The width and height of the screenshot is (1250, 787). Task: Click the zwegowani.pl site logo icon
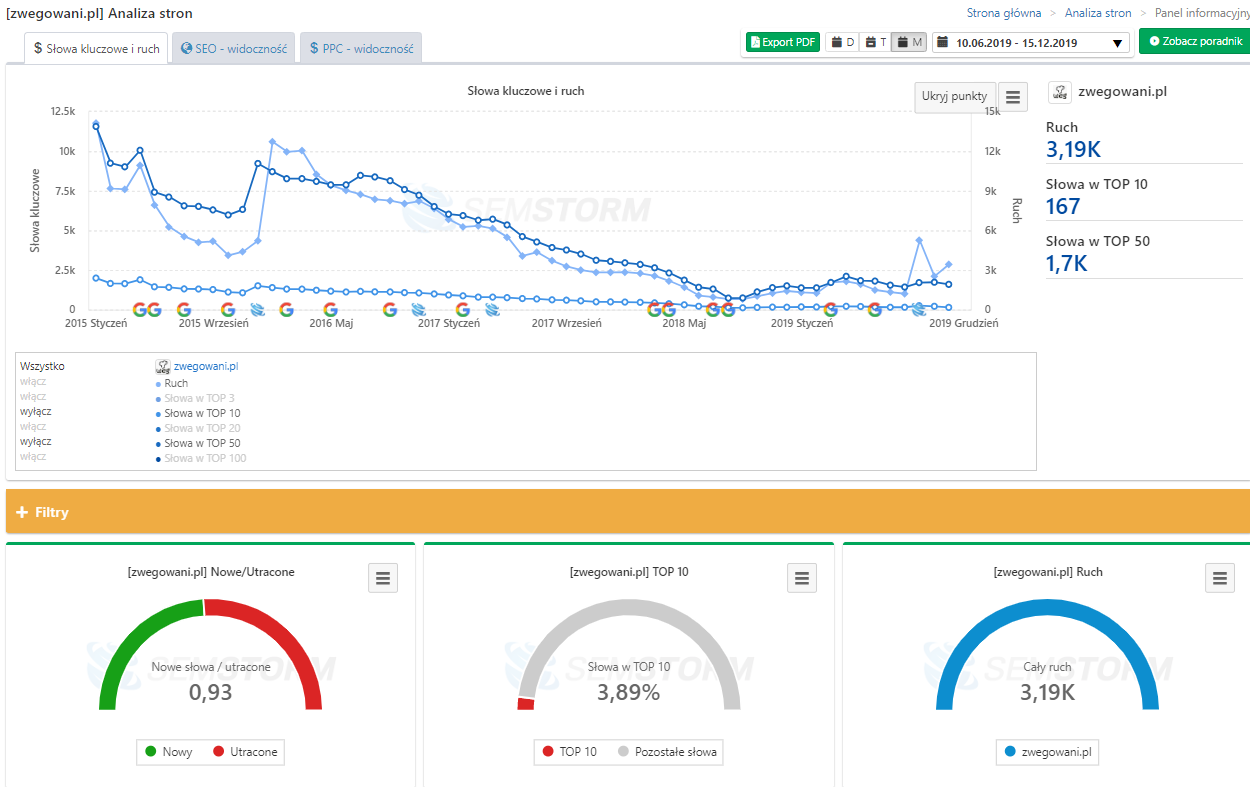click(1060, 92)
